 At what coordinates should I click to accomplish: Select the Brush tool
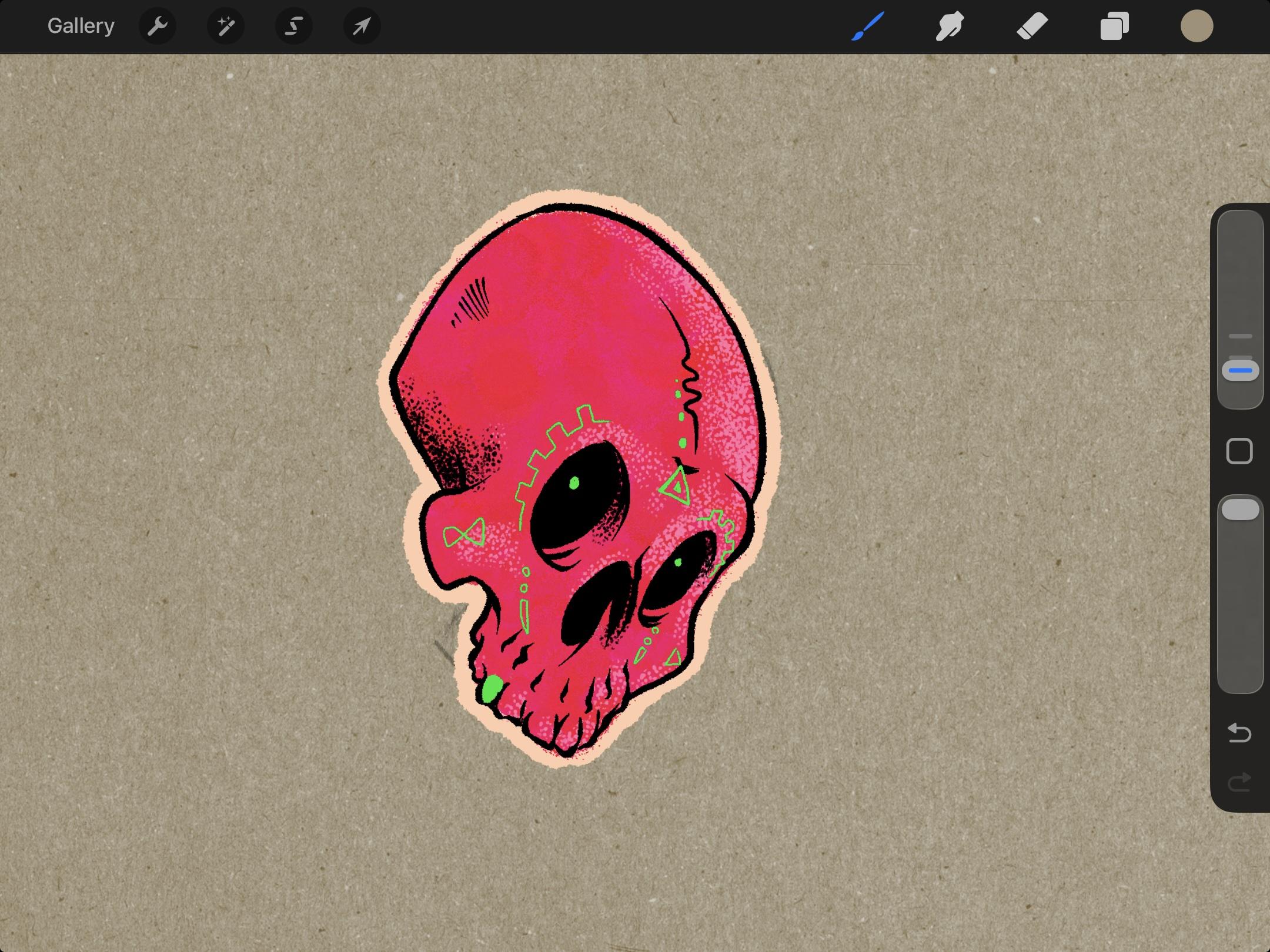click(868, 26)
